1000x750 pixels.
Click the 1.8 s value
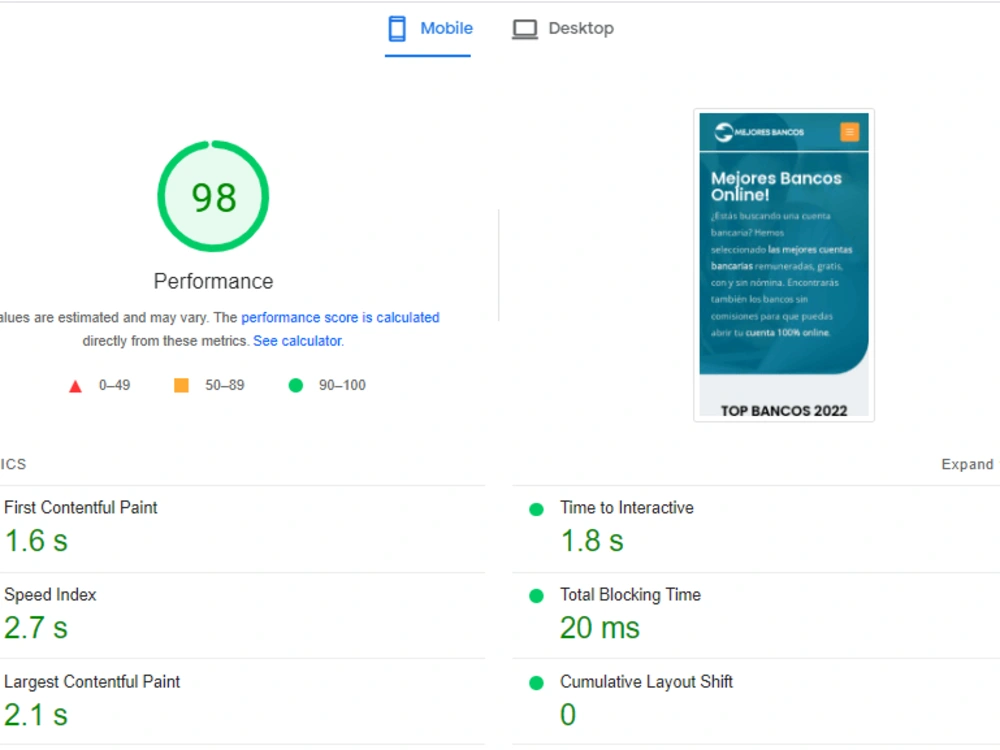click(x=592, y=541)
